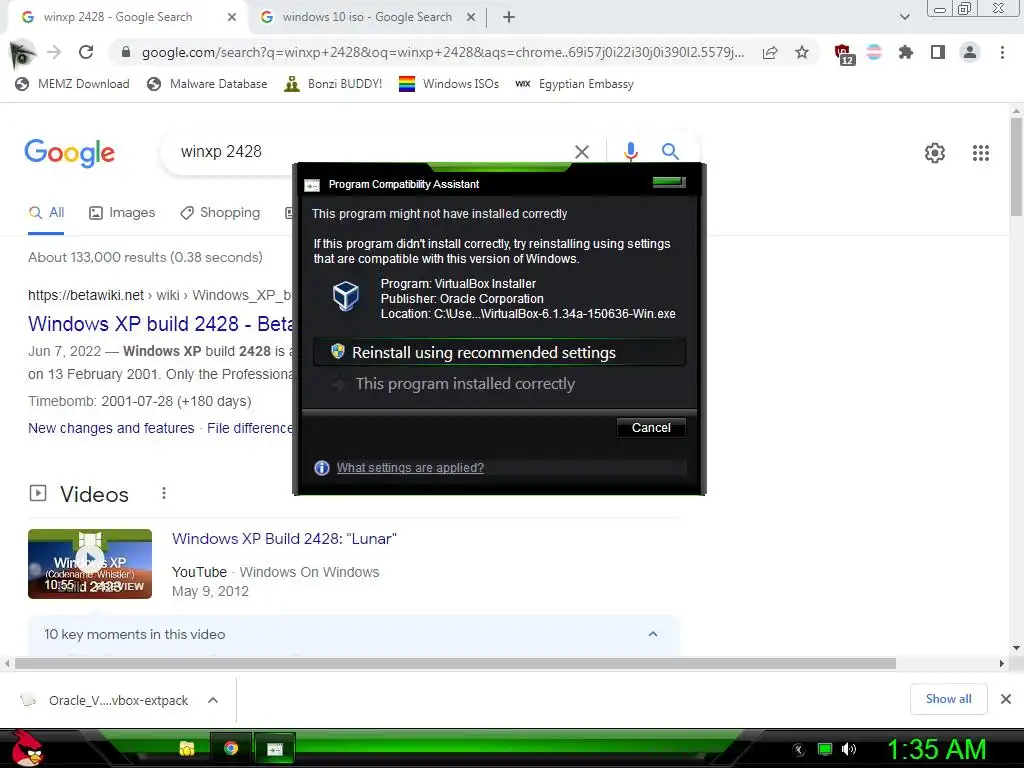The image size is (1024, 768).
Task: Open the Extensions puzzle icon
Action: [x=905, y=52]
